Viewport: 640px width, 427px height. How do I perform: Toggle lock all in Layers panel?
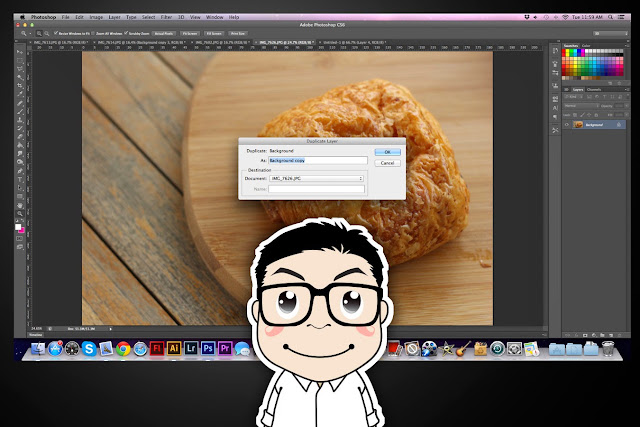596,115
